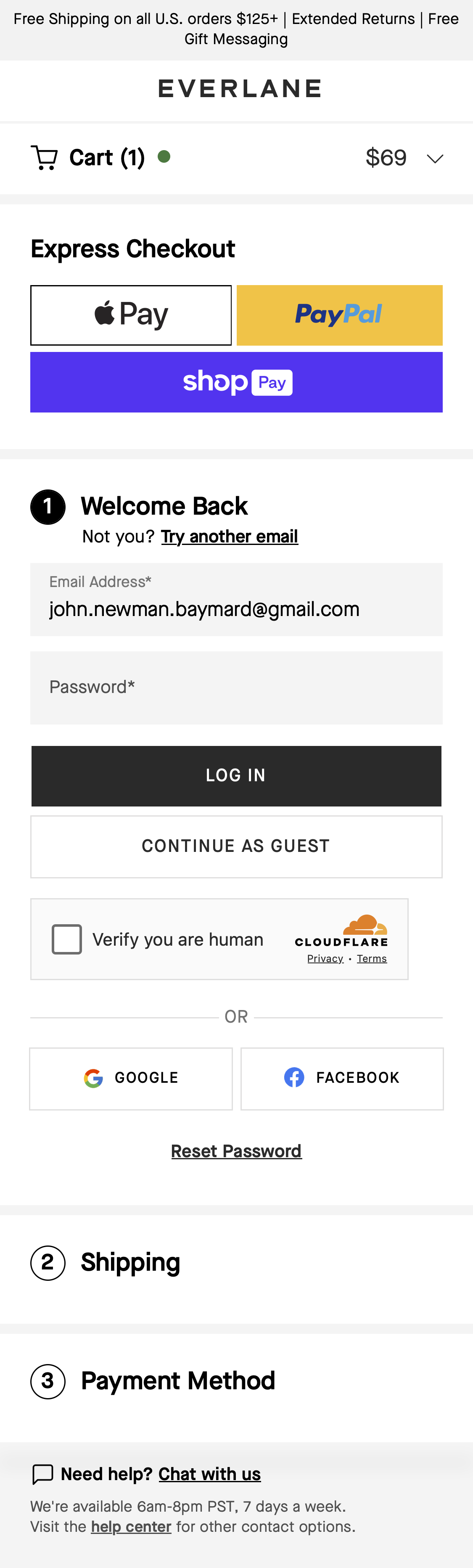Screen dimensions: 473x1568
Task: Select the Welcome Back step header
Action: (x=164, y=506)
